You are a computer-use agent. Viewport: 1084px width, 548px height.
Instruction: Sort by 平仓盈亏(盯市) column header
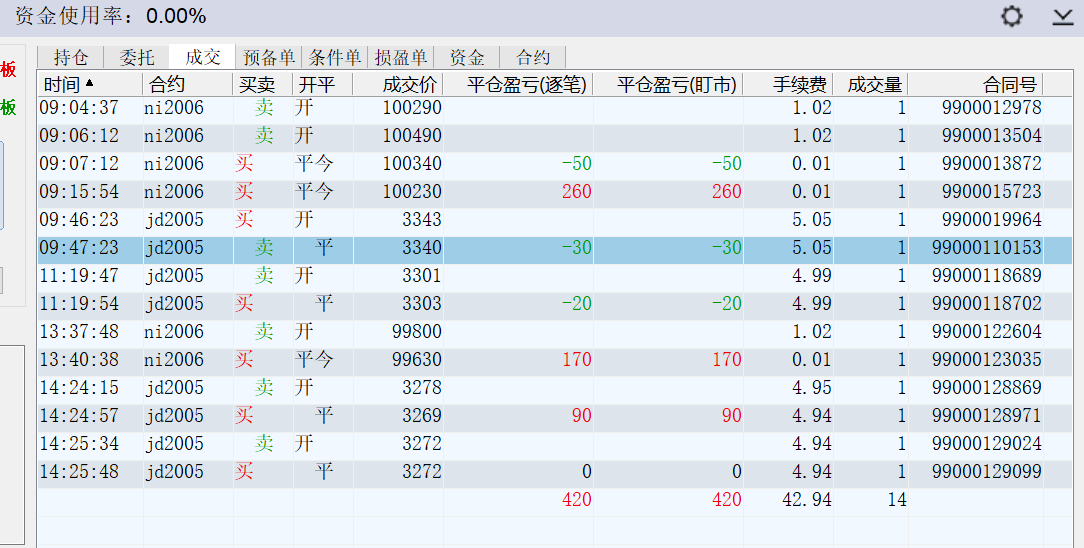point(669,84)
